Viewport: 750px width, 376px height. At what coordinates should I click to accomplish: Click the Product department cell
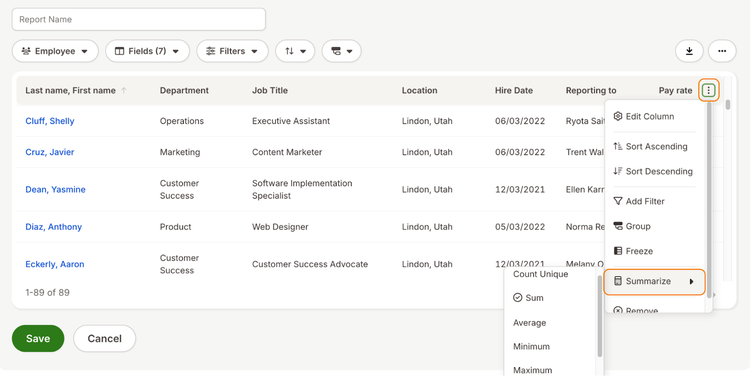(x=176, y=227)
